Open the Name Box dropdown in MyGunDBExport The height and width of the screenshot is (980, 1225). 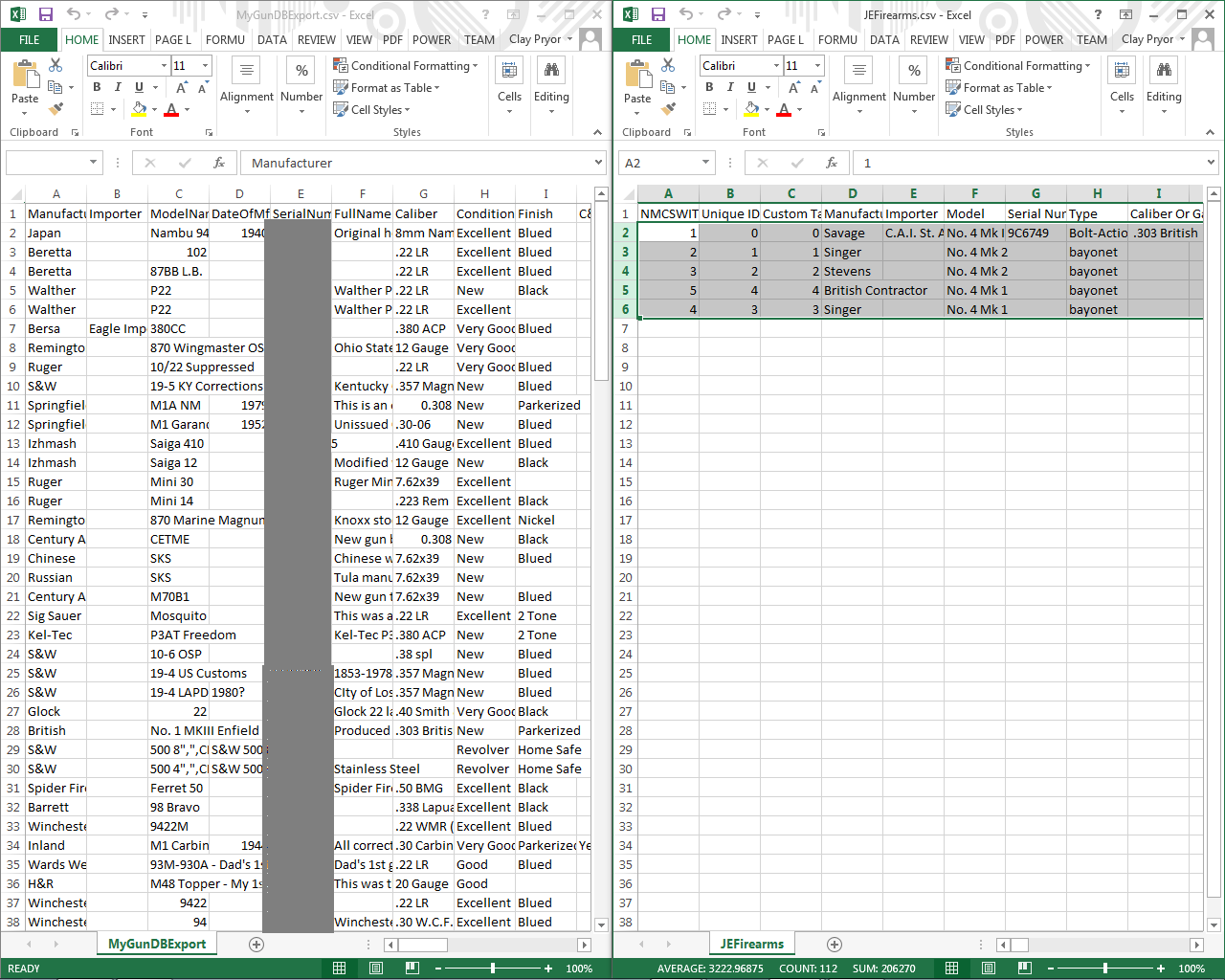(x=94, y=162)
